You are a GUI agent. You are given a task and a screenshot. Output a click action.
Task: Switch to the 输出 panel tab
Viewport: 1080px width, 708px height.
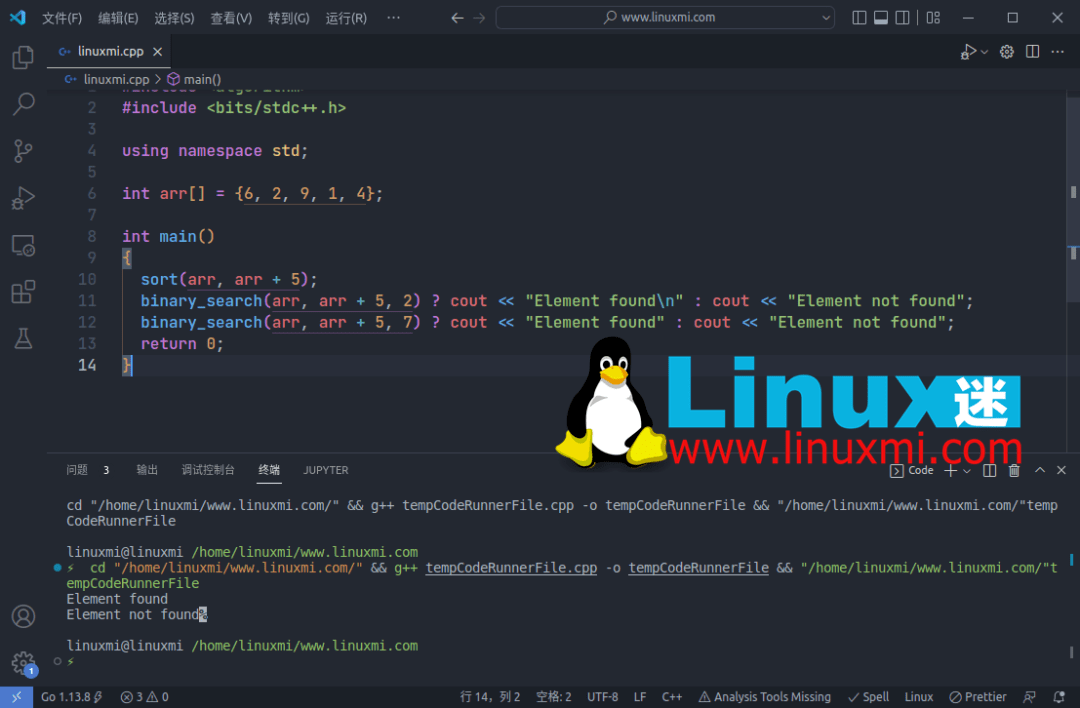(x=147, y=470)
